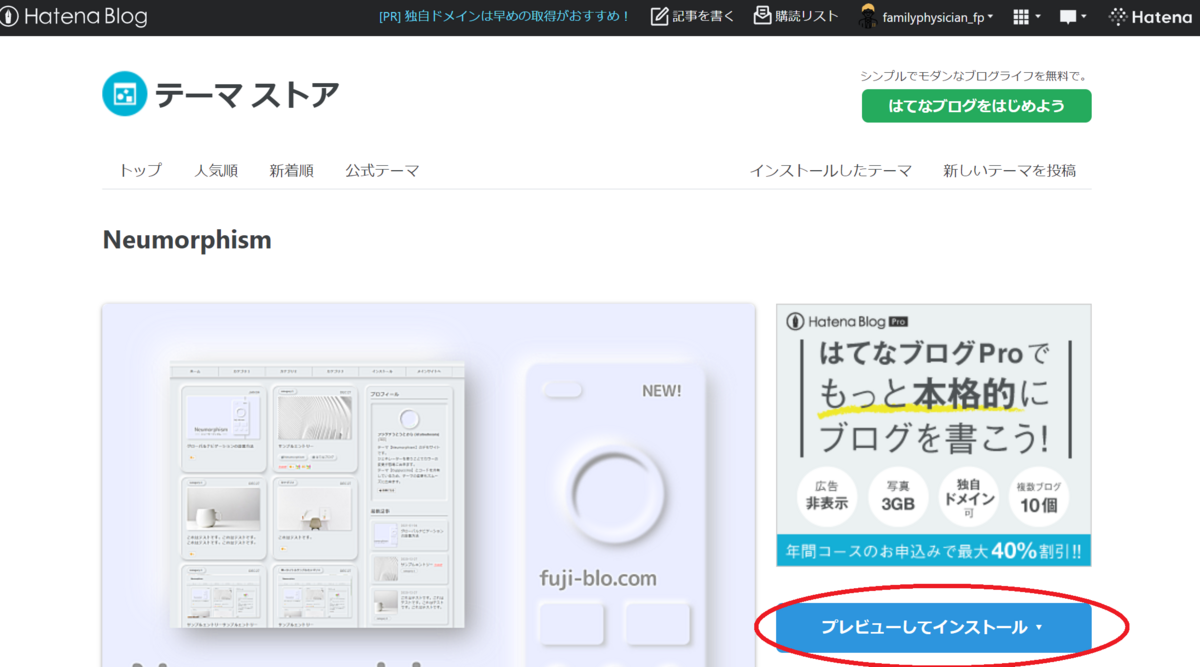Image resolution: width=1200 pixels, height=667 pixels.
Task: Expand arrow on プレビューしてインストール button
Action: click(x=1039, y=628)
